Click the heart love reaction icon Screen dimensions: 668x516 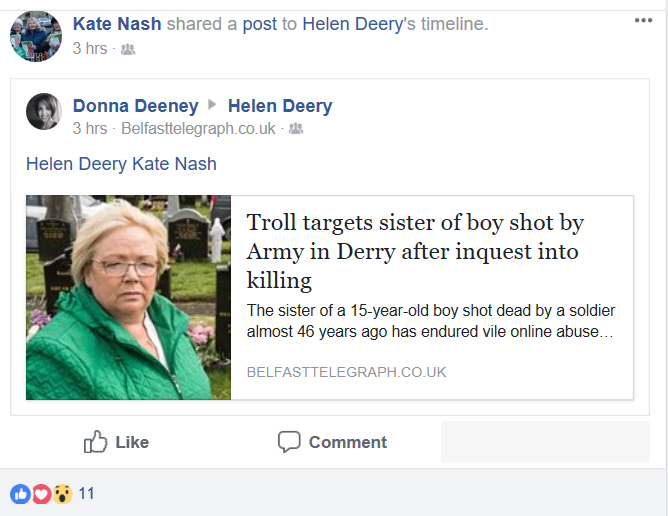pos(41,493)
